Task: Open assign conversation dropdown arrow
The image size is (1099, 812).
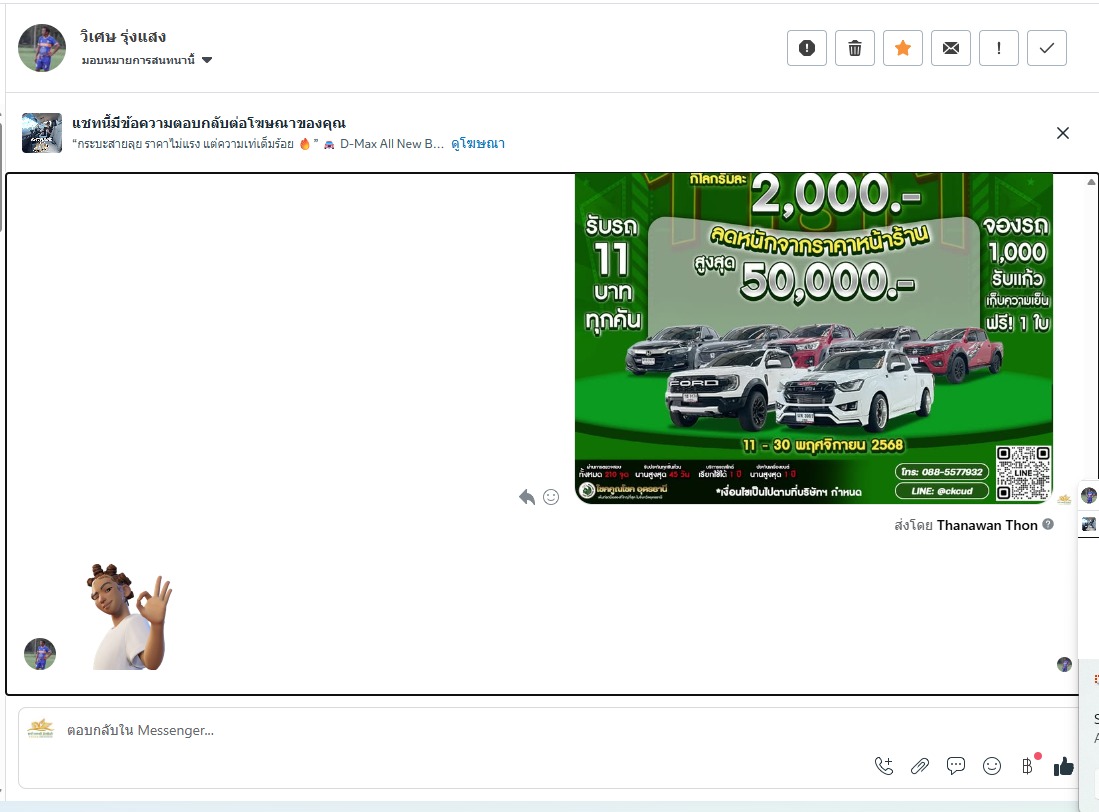Action: point(207,60)
